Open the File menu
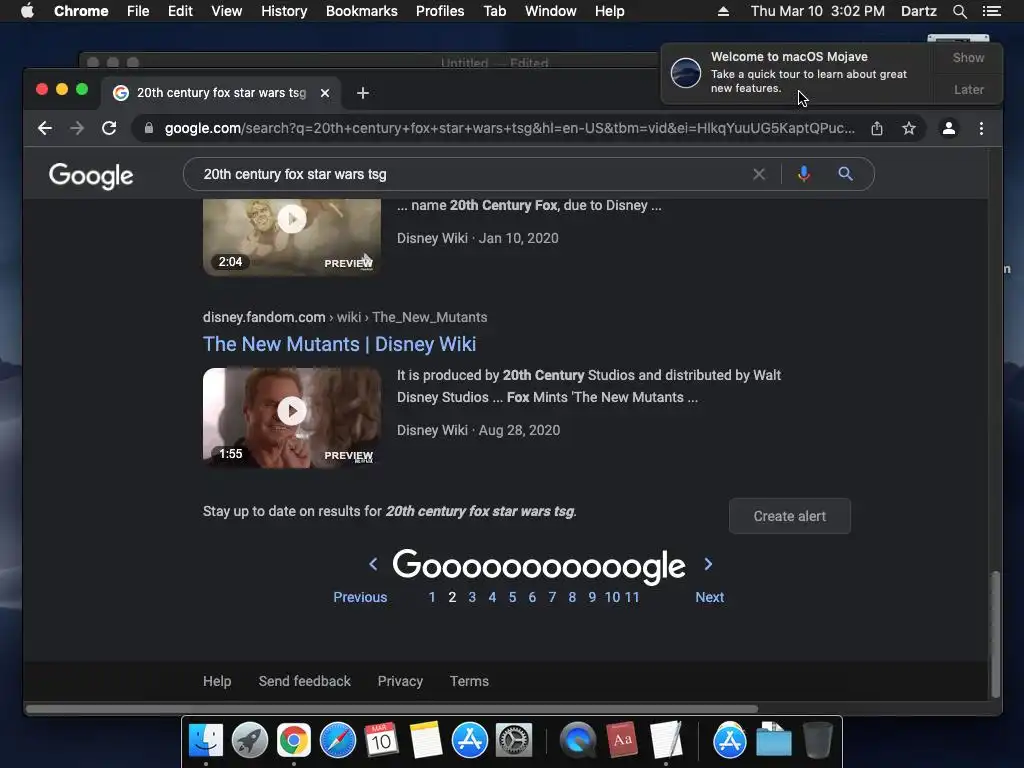1024x768 pixels. (138, 11)
